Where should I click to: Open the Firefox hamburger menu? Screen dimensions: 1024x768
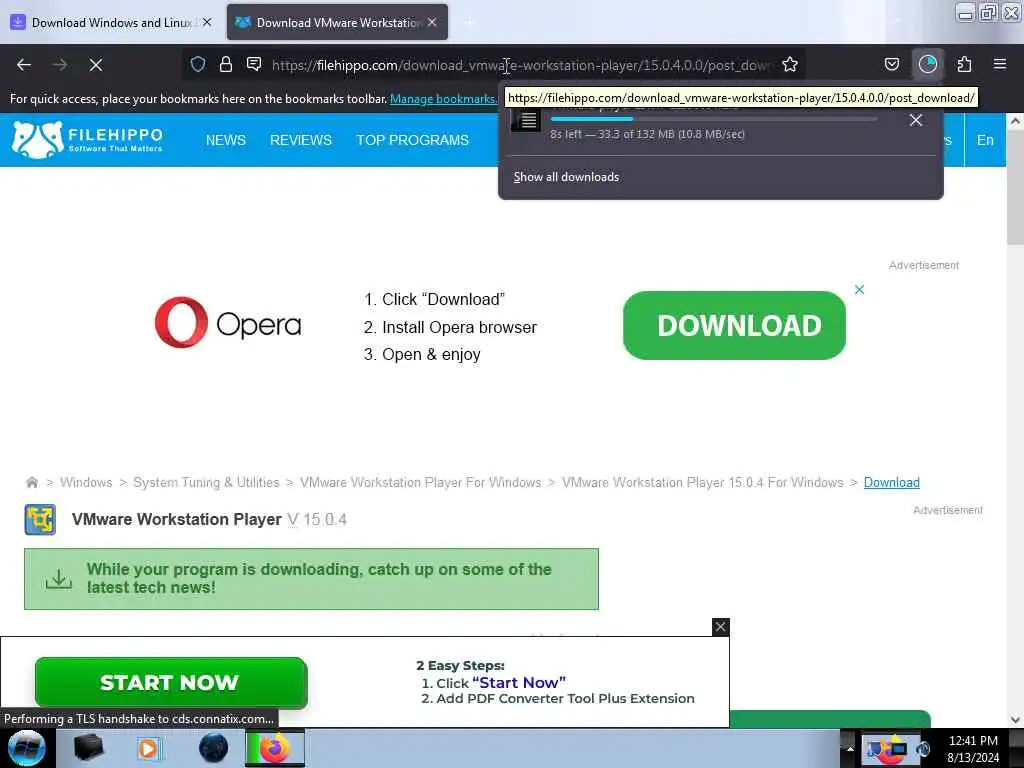click(999, 64)
